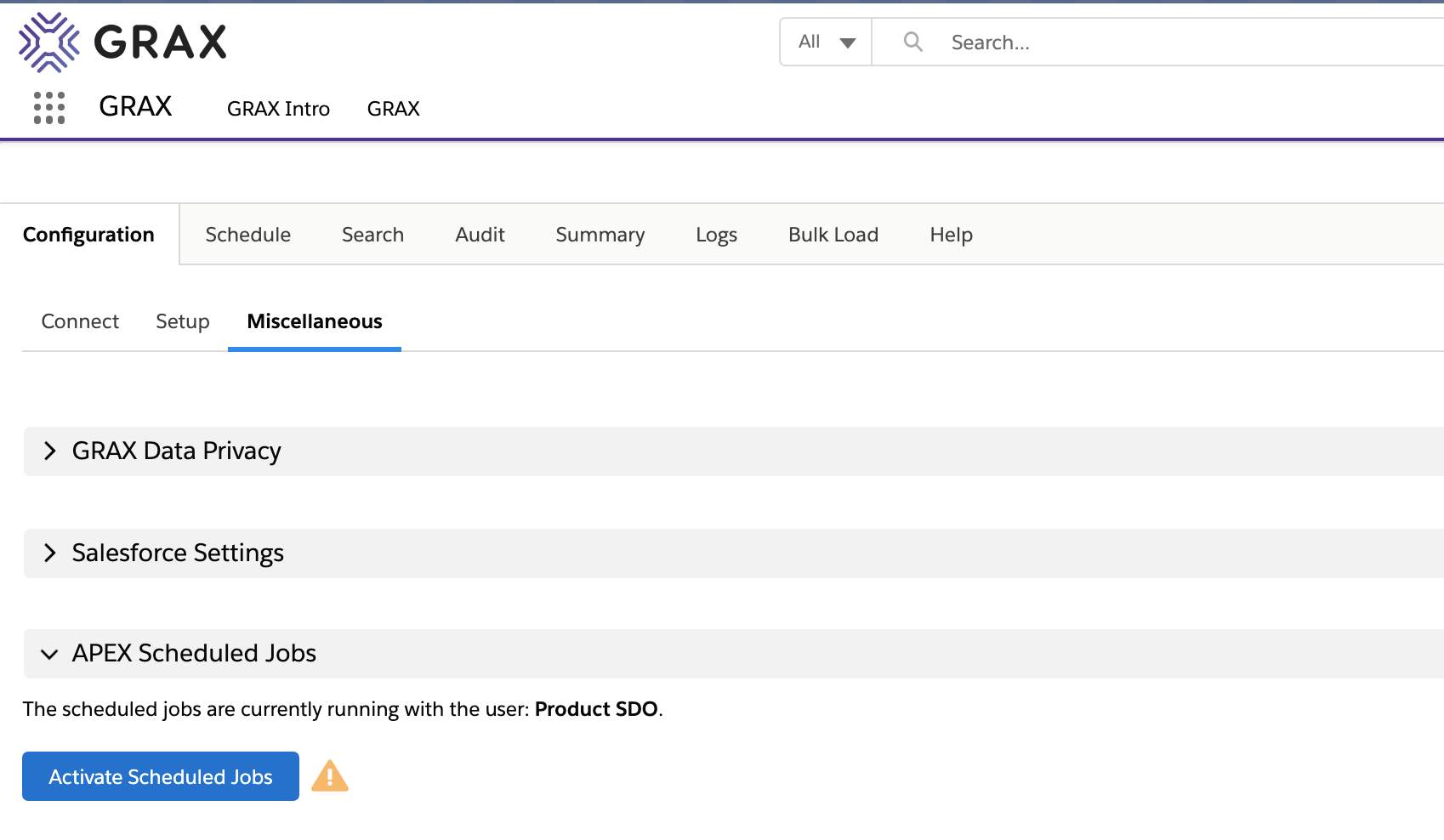Switch to the Schedule tab
Screen dimensions: 1444x840
point(248,235)
